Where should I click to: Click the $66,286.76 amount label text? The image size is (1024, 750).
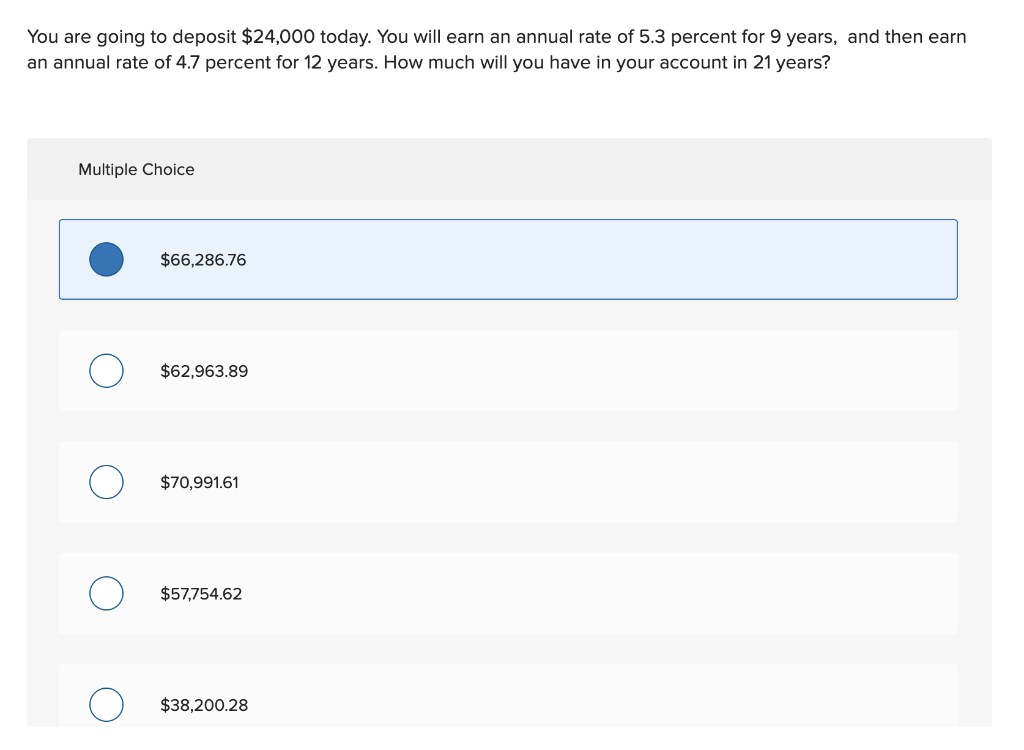pos(203,259)
